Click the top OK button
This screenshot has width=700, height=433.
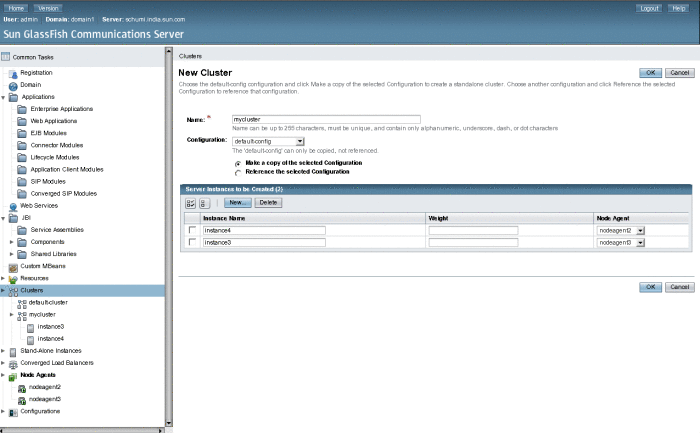click(650, 73)
